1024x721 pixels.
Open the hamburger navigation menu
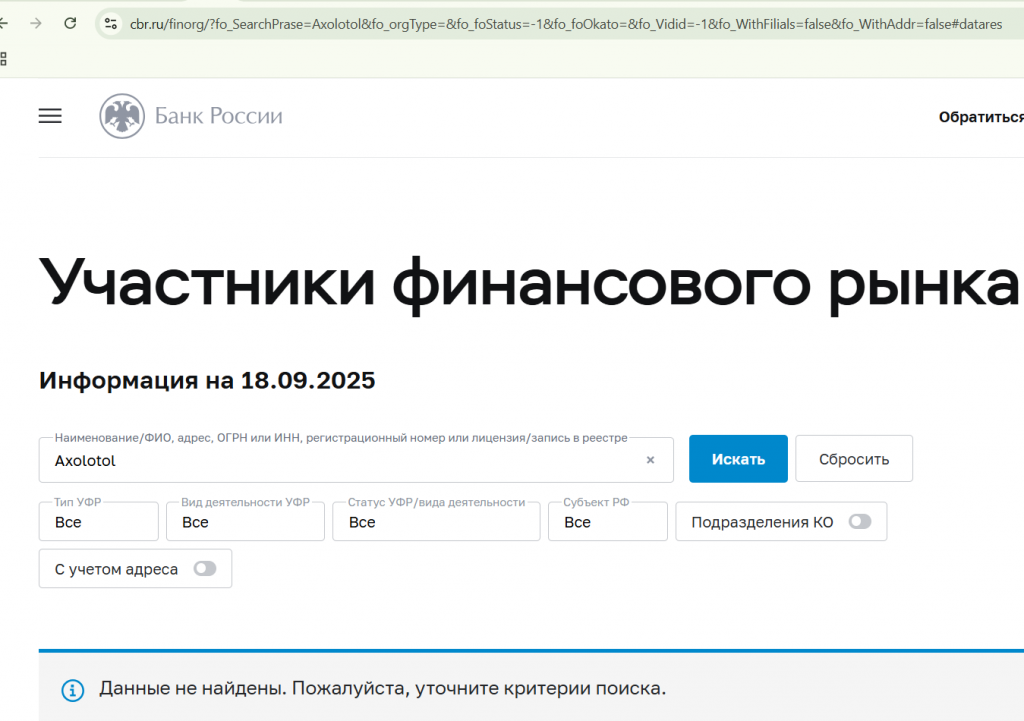(x=50, y=116)
